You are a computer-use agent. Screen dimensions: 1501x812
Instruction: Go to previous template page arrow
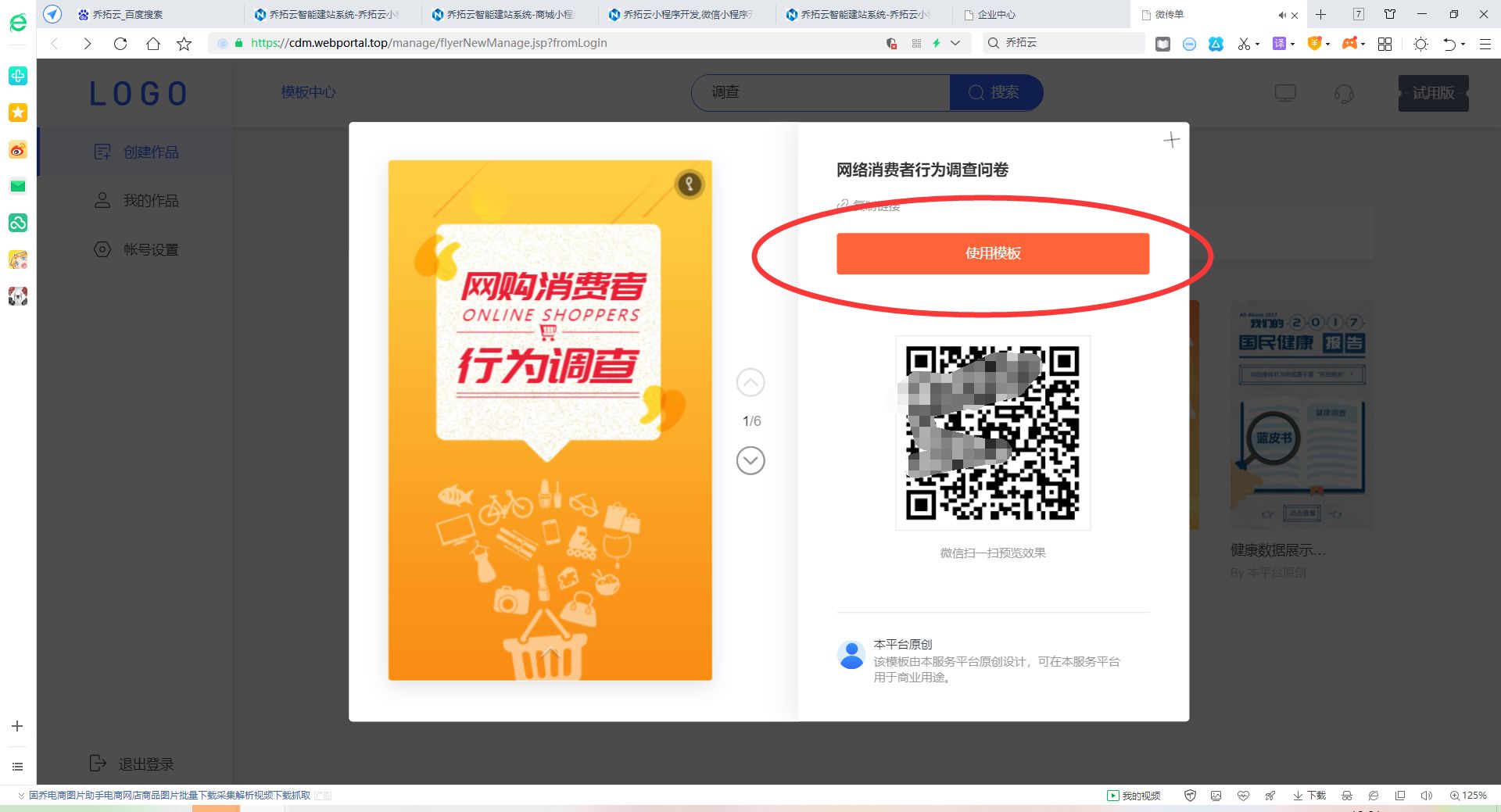pyautogui.click(x=750, y=382)
